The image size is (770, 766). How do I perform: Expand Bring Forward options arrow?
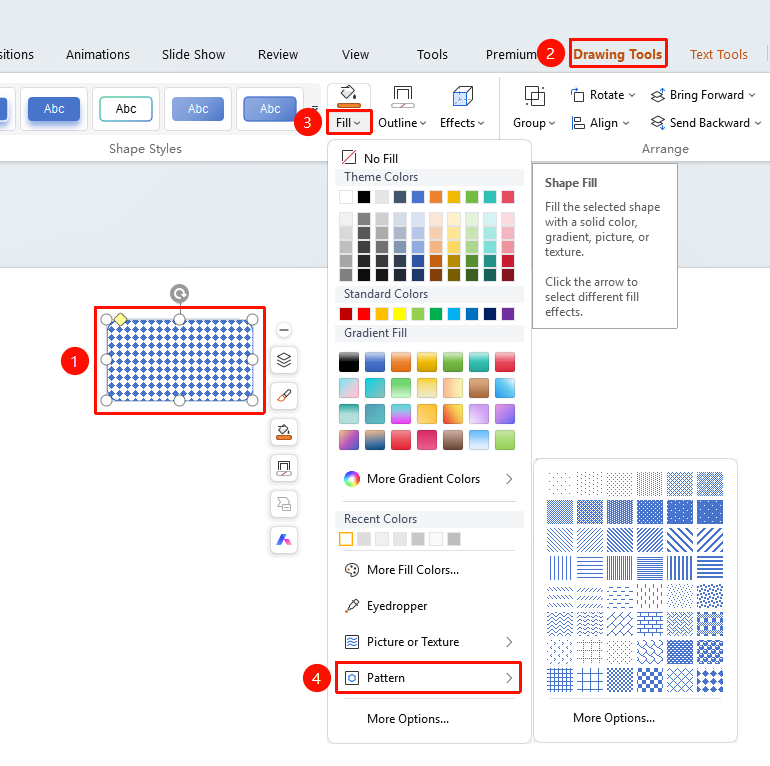752,95
